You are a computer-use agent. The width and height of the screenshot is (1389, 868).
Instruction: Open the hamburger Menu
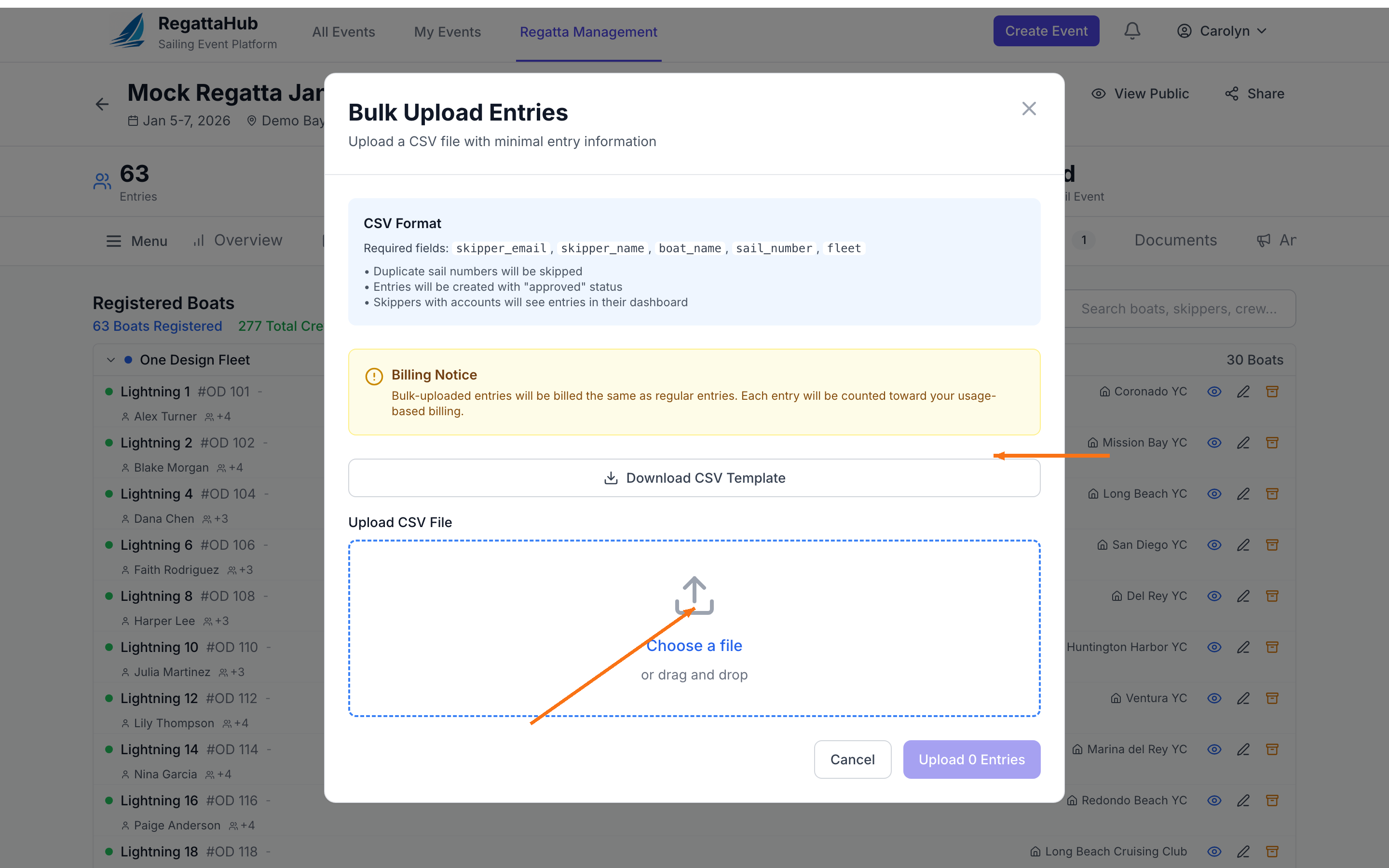tap(136, 241)
